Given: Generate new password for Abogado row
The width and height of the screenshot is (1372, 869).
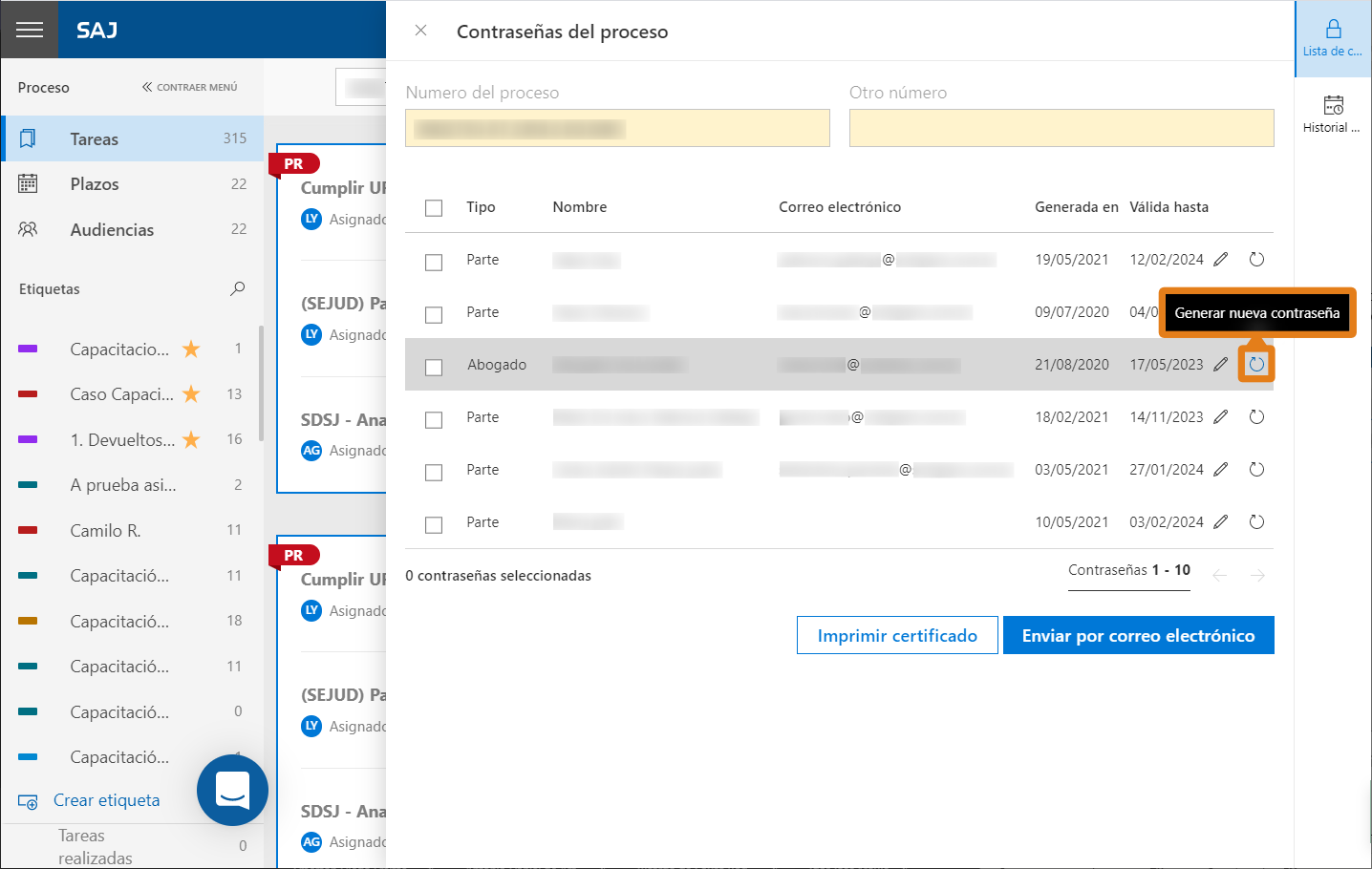Looking at the screenshot, I should pos(1256,364).
